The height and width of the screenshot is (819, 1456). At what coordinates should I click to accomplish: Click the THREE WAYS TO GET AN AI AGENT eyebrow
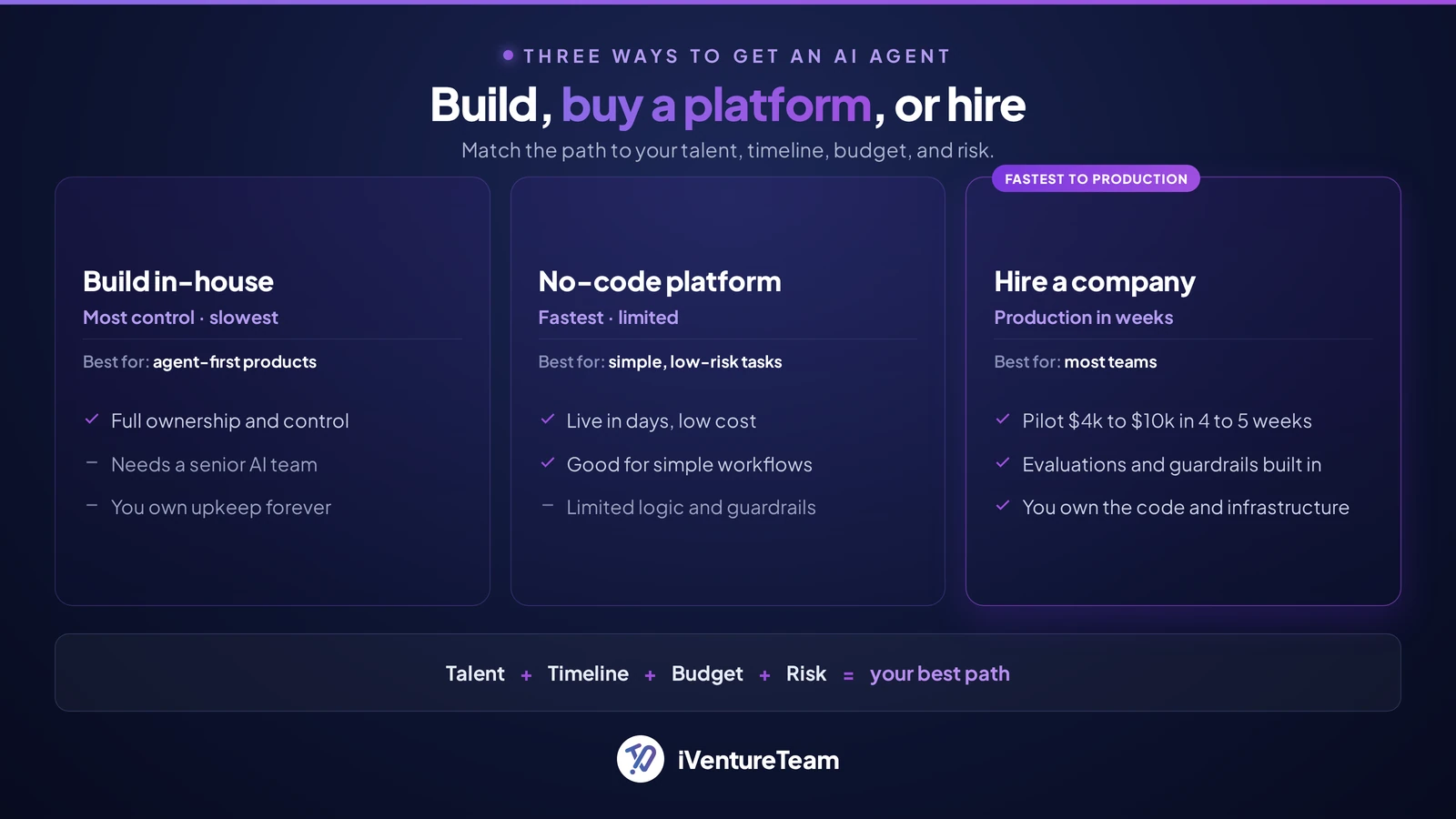(x=737, y=56)
